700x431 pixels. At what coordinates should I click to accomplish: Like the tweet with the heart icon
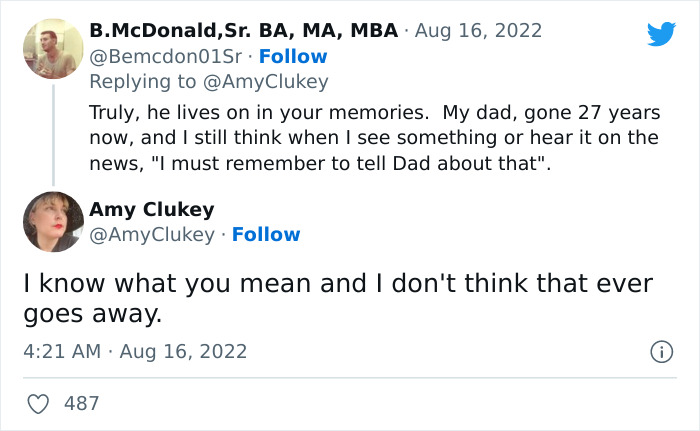[x=39, y=404]
